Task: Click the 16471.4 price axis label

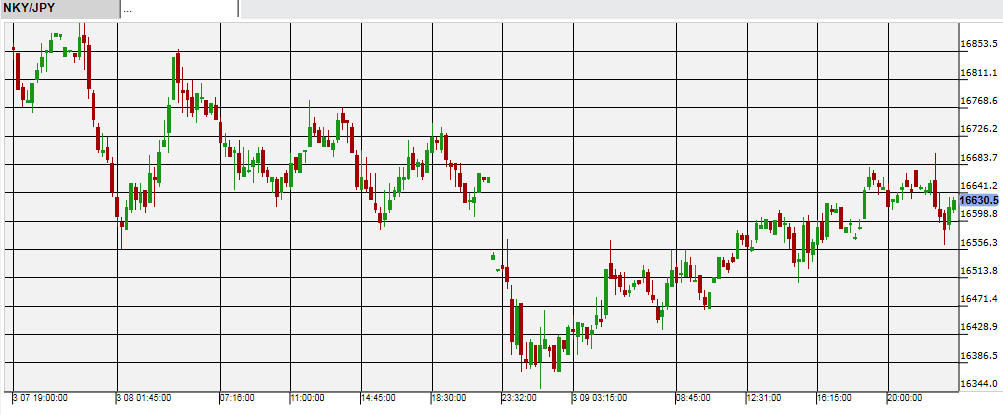Action: point(979,299)
